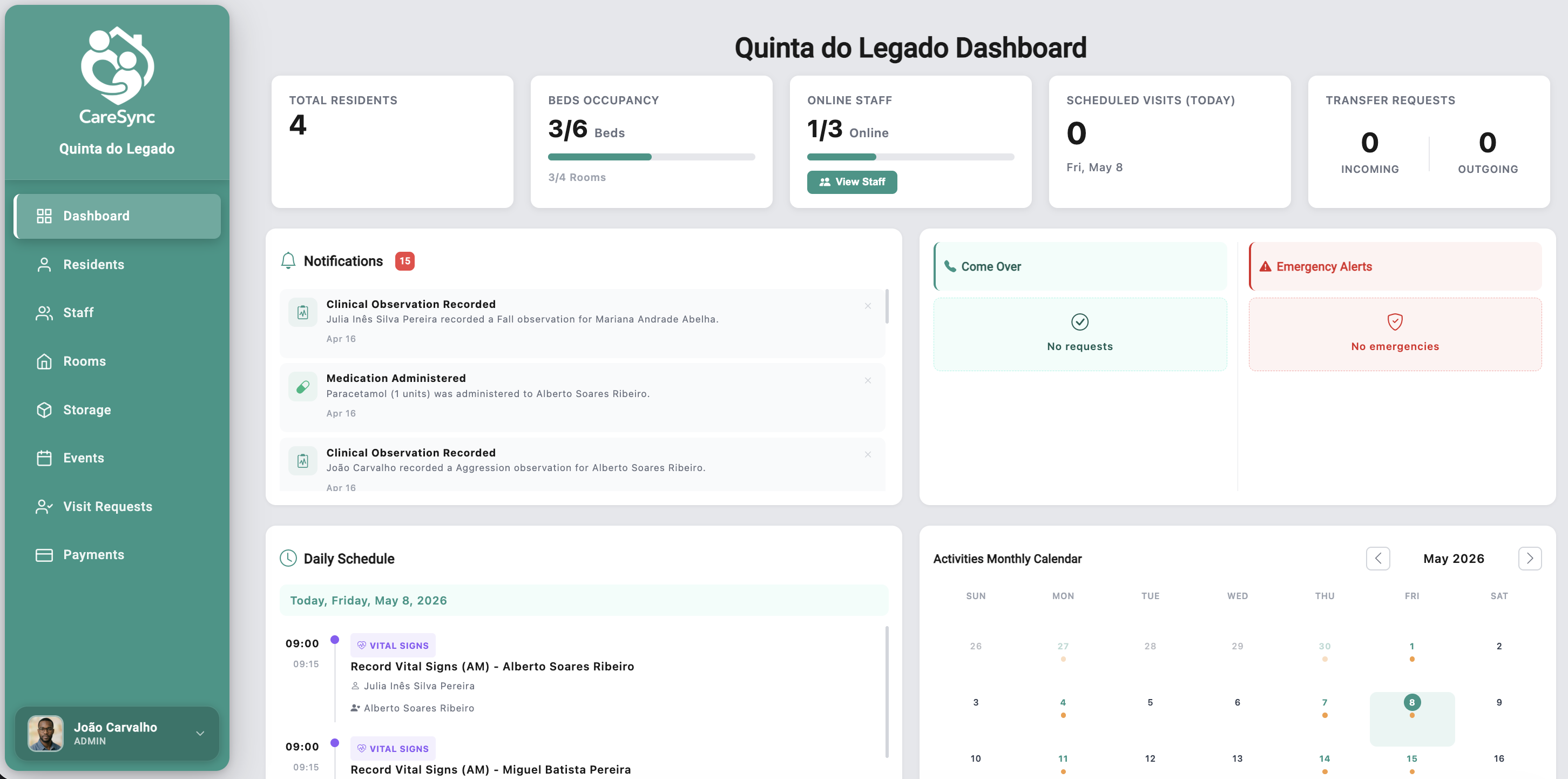Click João Carvalho's profile avatar

[x=46, y=733]
